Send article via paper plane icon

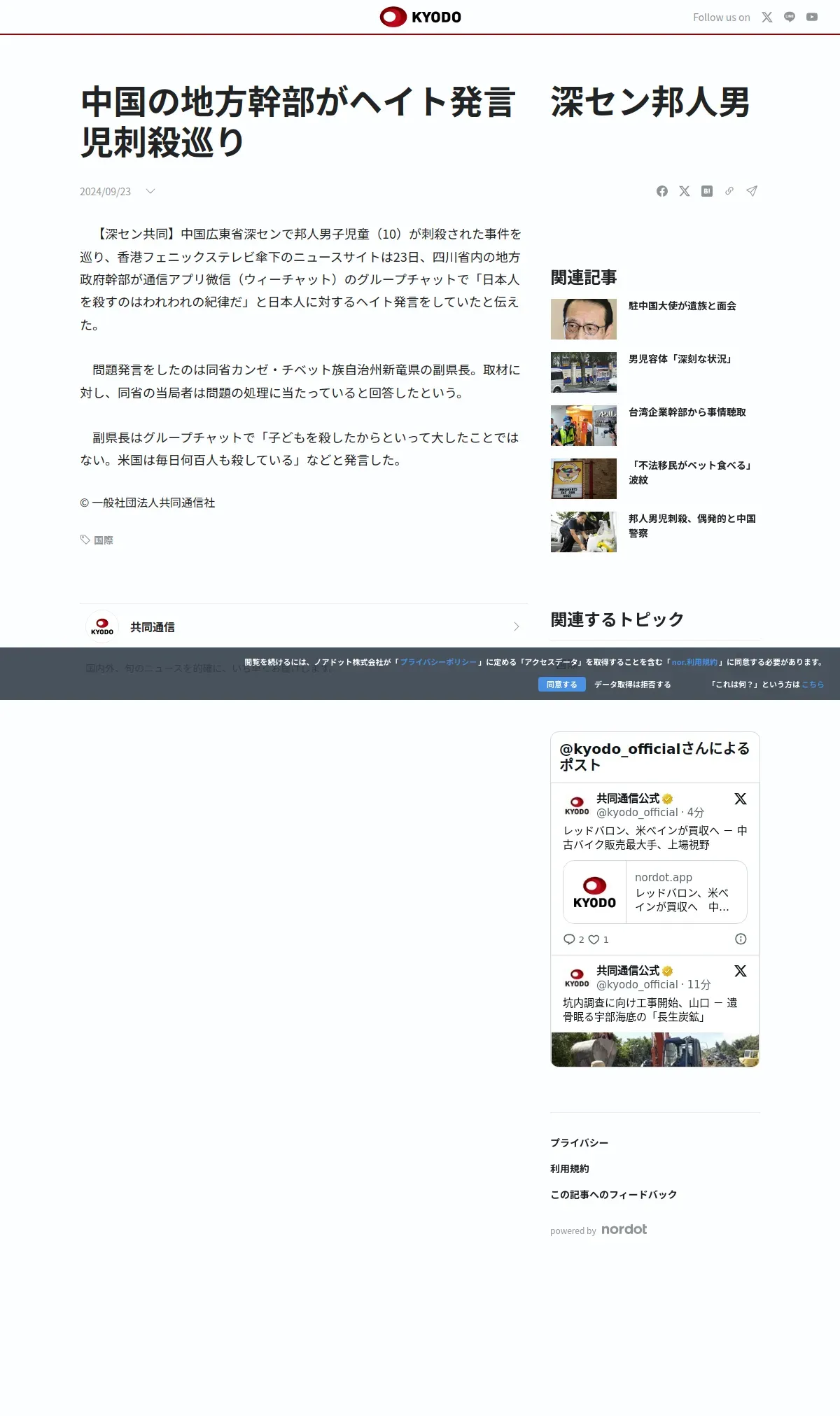(x=752, y=191)
